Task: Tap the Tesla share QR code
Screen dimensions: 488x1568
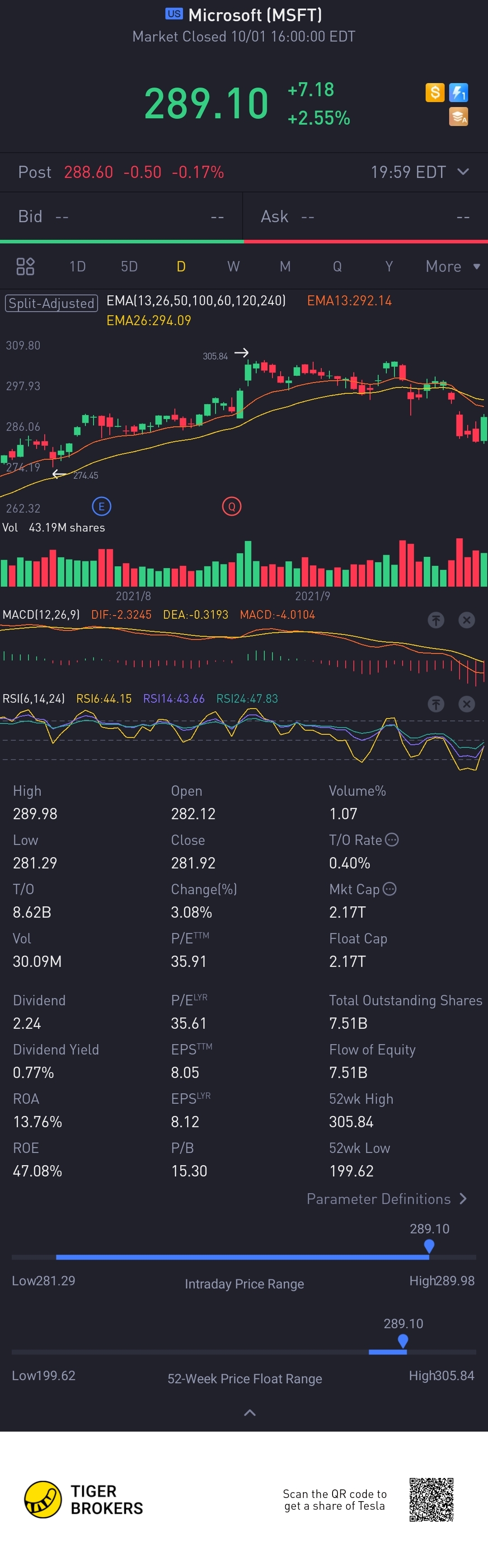Action: 432,1499
